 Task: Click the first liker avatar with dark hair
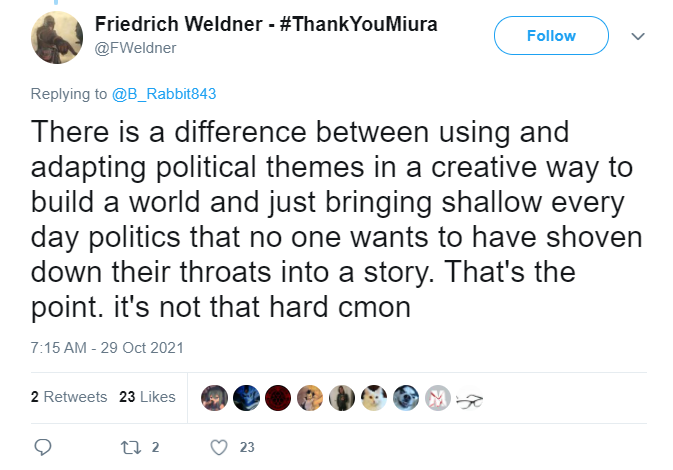tap(214, 398)
